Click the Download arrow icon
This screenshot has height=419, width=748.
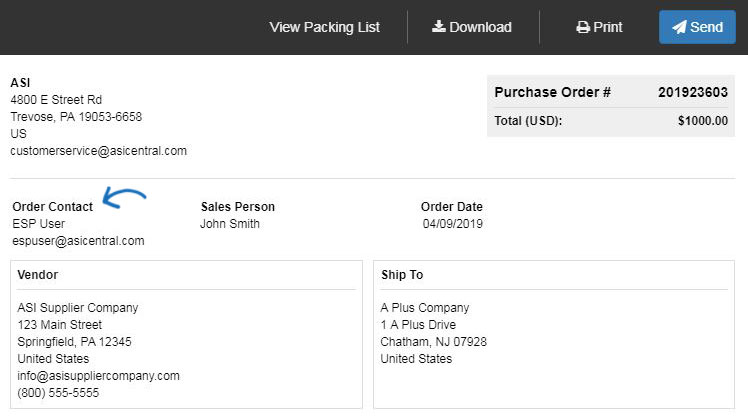[438, 27]
